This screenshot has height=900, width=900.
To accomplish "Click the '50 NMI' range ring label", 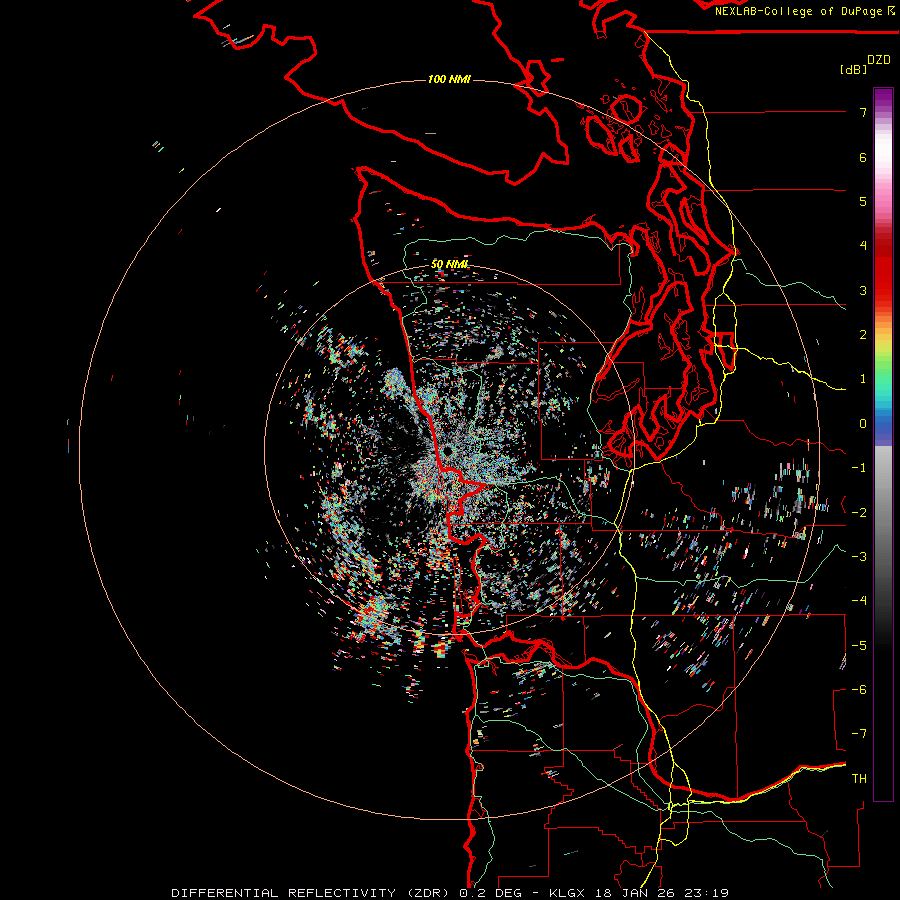I will (x=449, y=264).
